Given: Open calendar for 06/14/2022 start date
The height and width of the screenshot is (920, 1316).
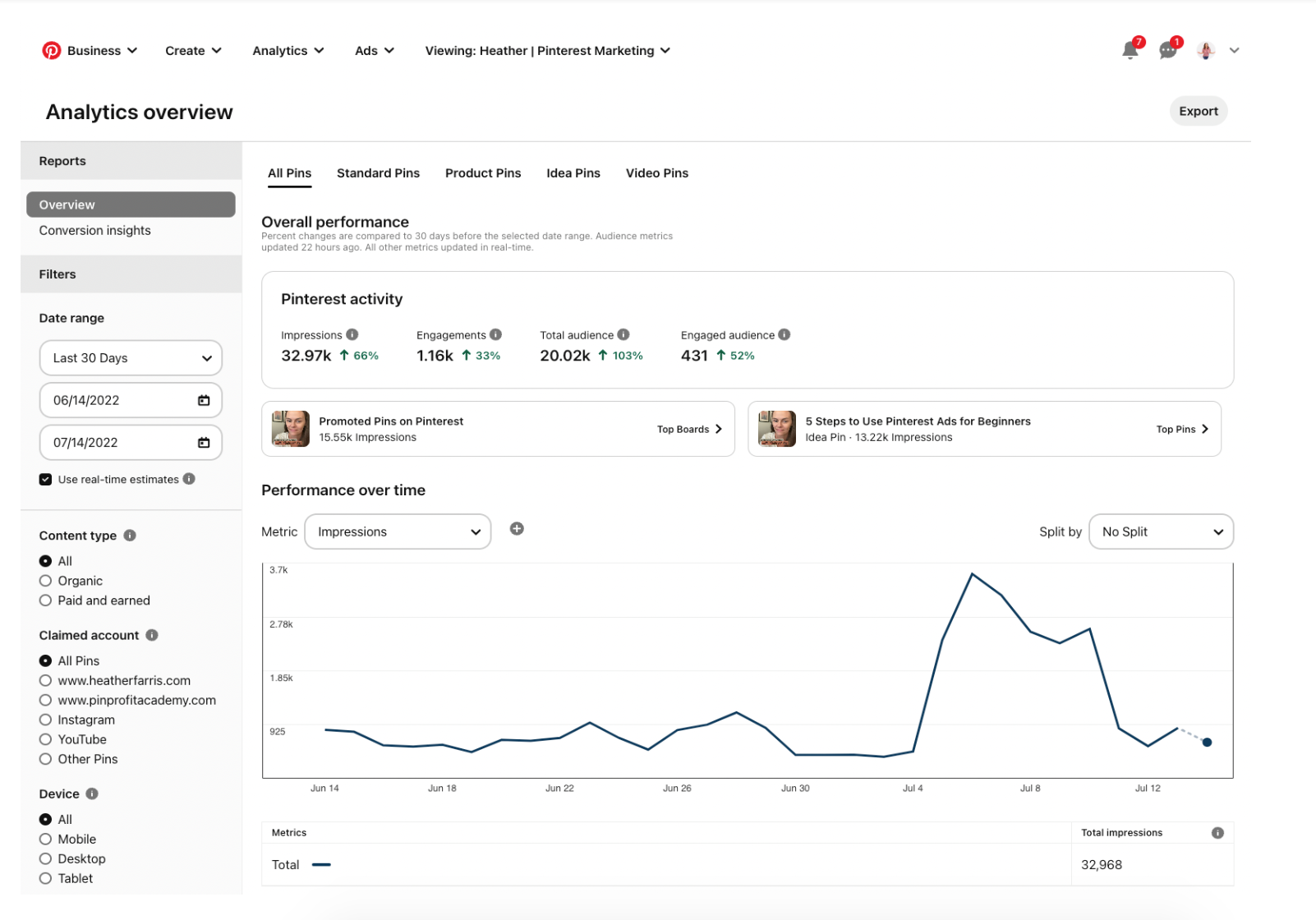Looking at the screenshot, I should click(x=204, y=400).
